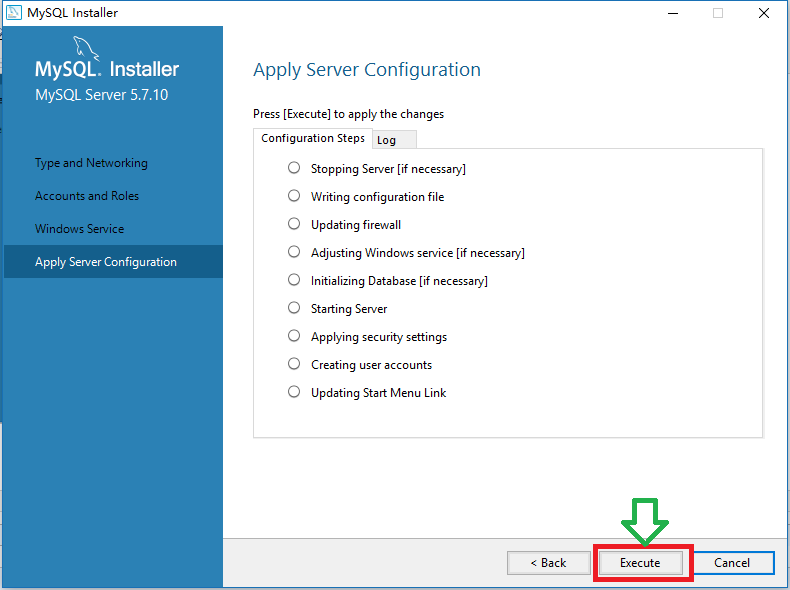The height and width of the screenshot is (590, 790).
Task: Switch to the Log tab
Action: pos(394,140)
